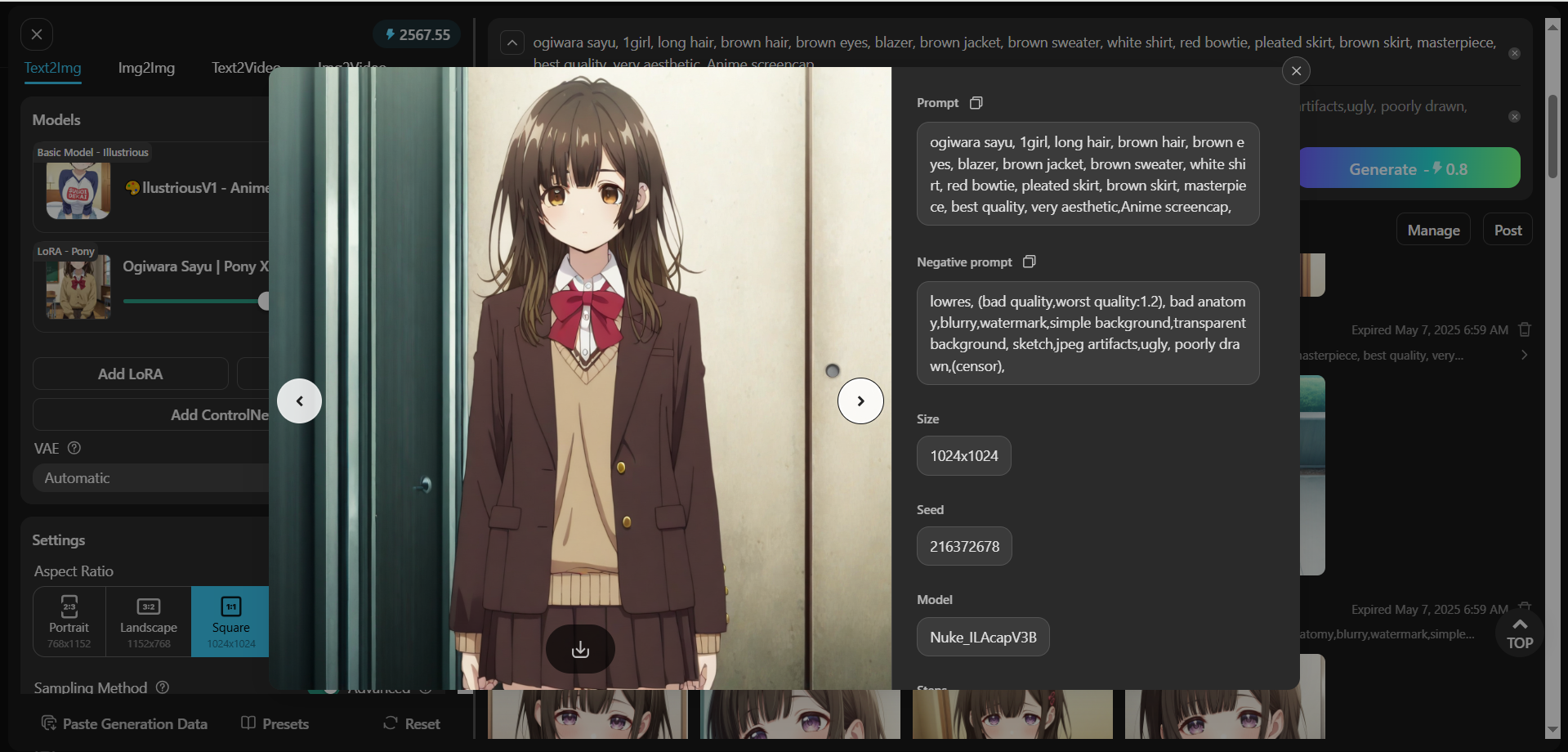1568x752 pixels.
Task: Open the first bottom-row generated thumbnail
Action: (x=587, y=714)
